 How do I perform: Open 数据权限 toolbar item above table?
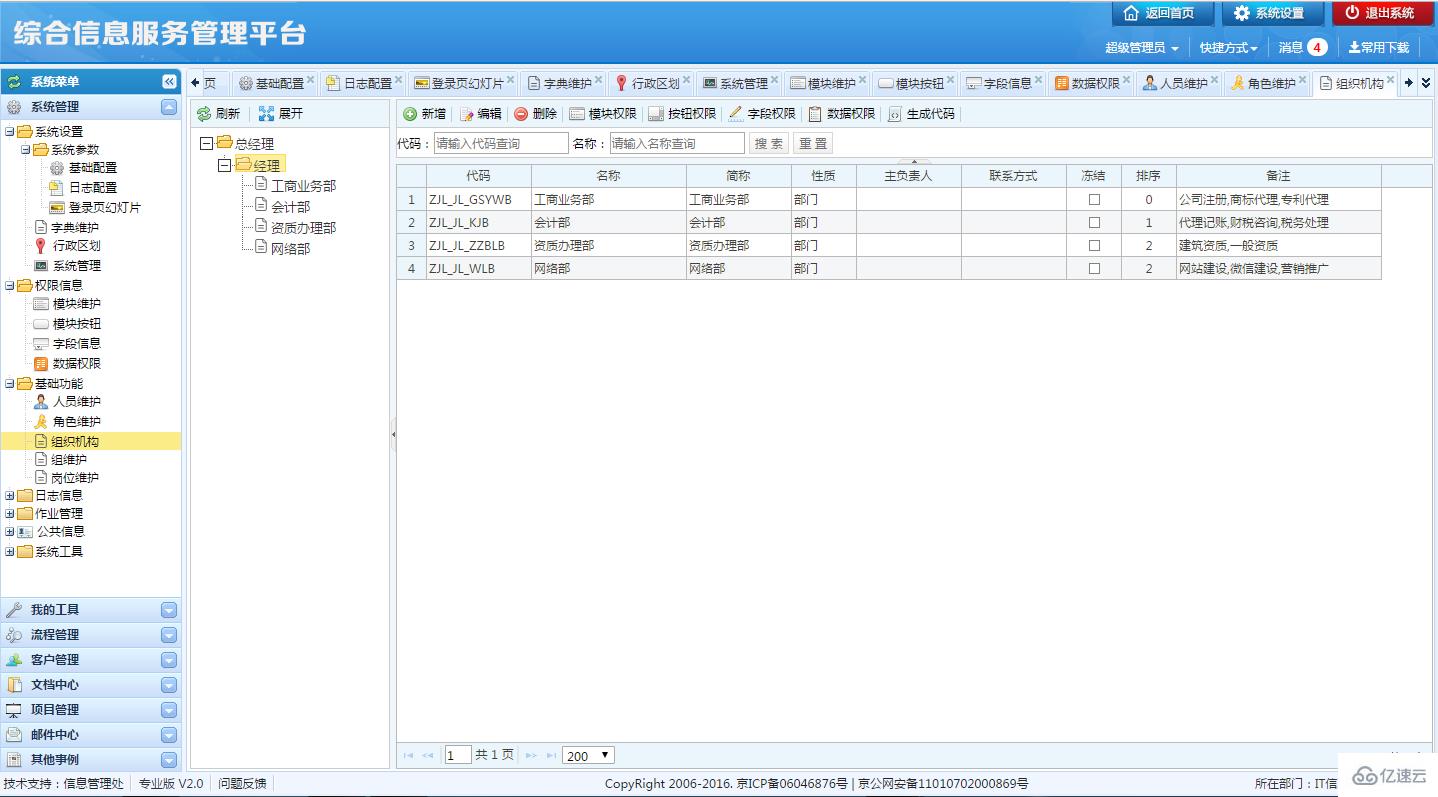[x=842, y=114]
